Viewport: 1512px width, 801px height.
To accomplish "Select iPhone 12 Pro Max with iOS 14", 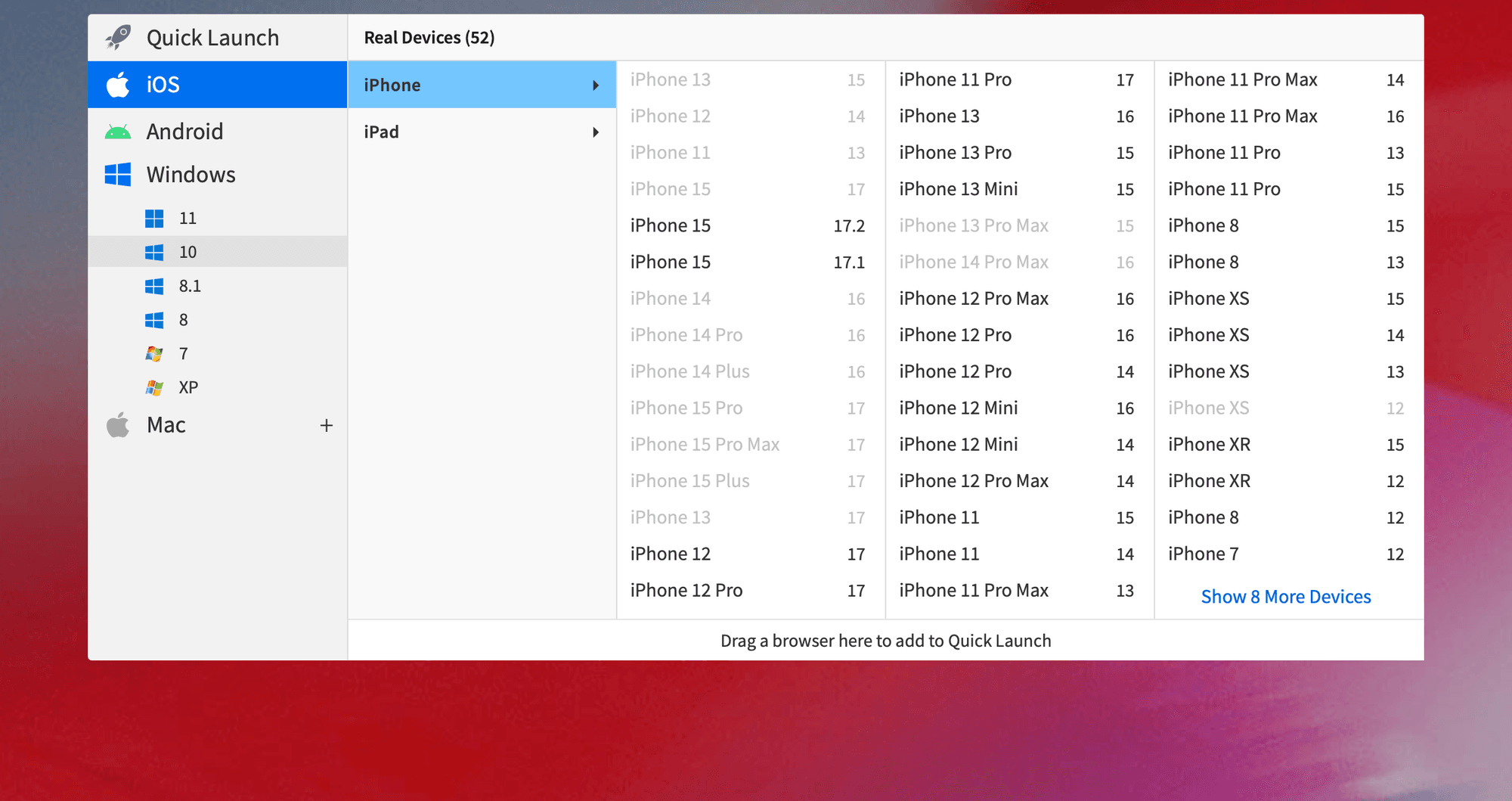I will pos(1020,481).
